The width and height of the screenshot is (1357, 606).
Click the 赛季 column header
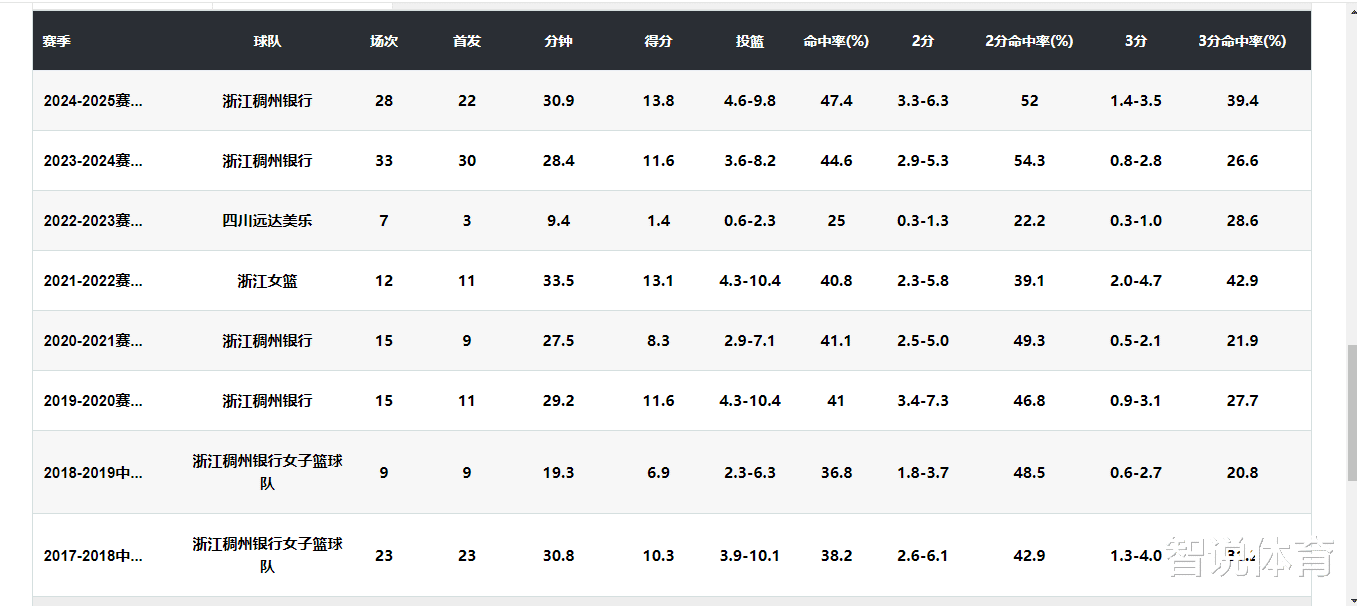coord(57,41)
